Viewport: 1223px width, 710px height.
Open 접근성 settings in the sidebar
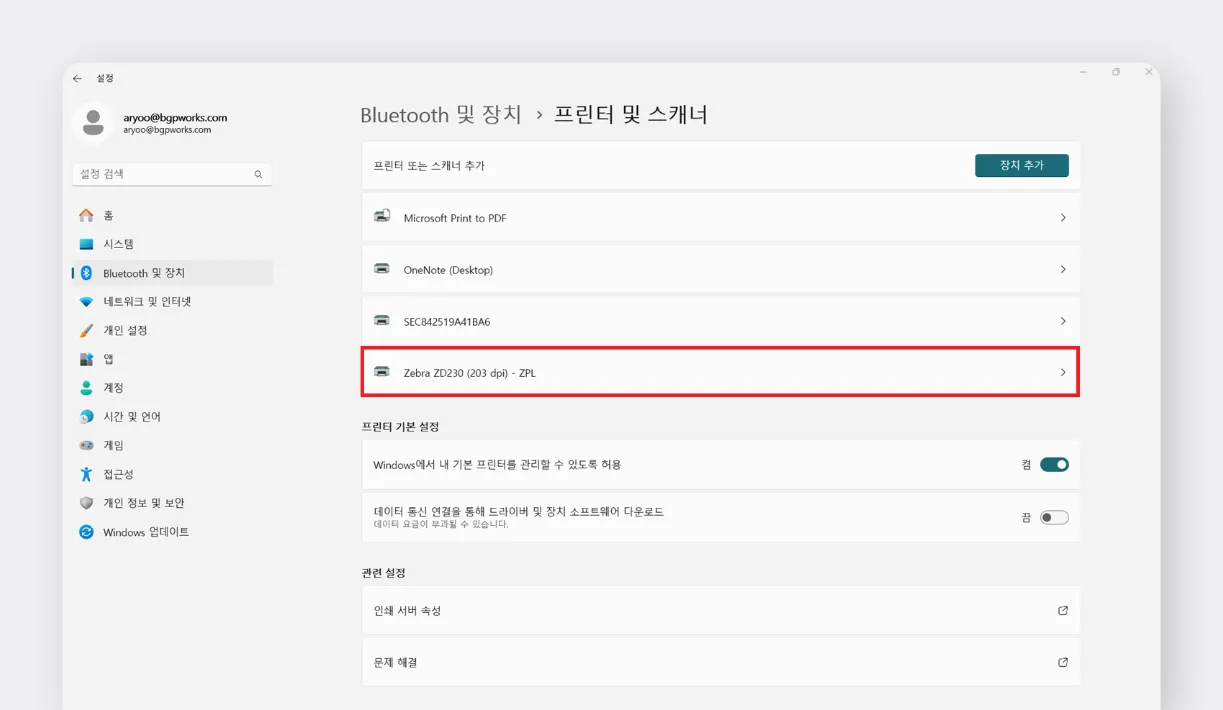(x=172, y=474)
